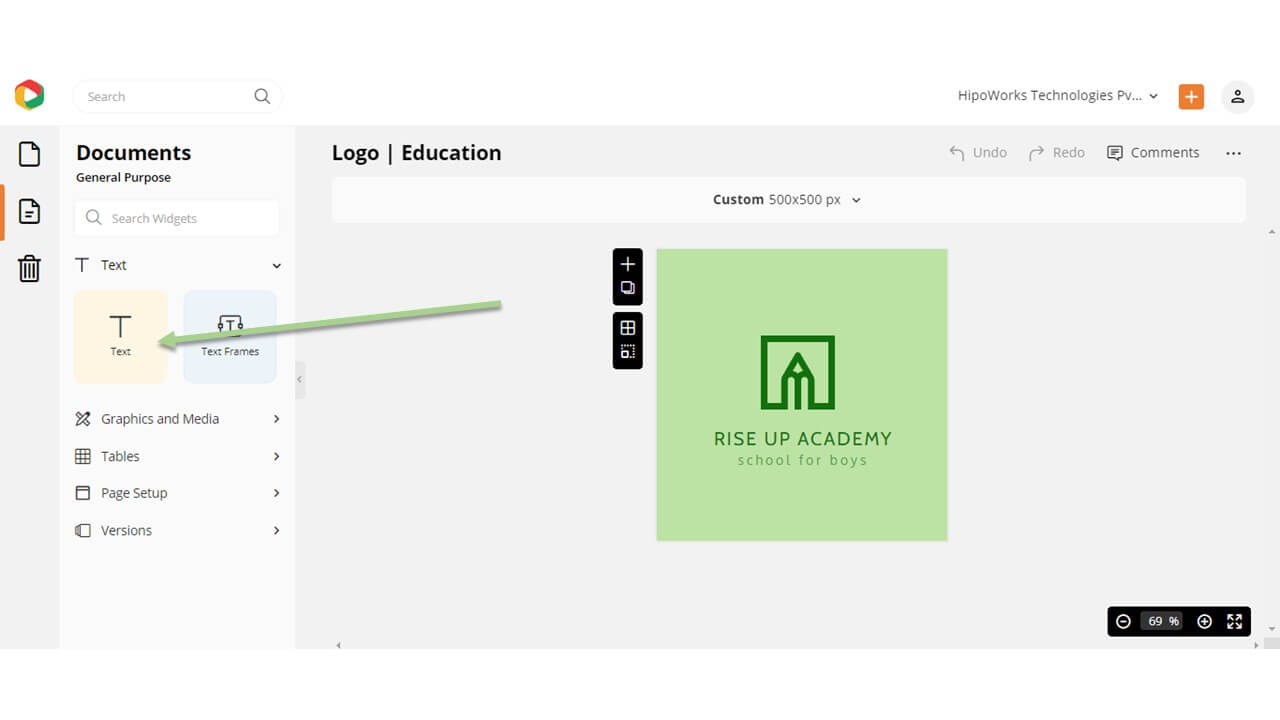Select the duplicate page icon beside the canvas

click(627, 287)
